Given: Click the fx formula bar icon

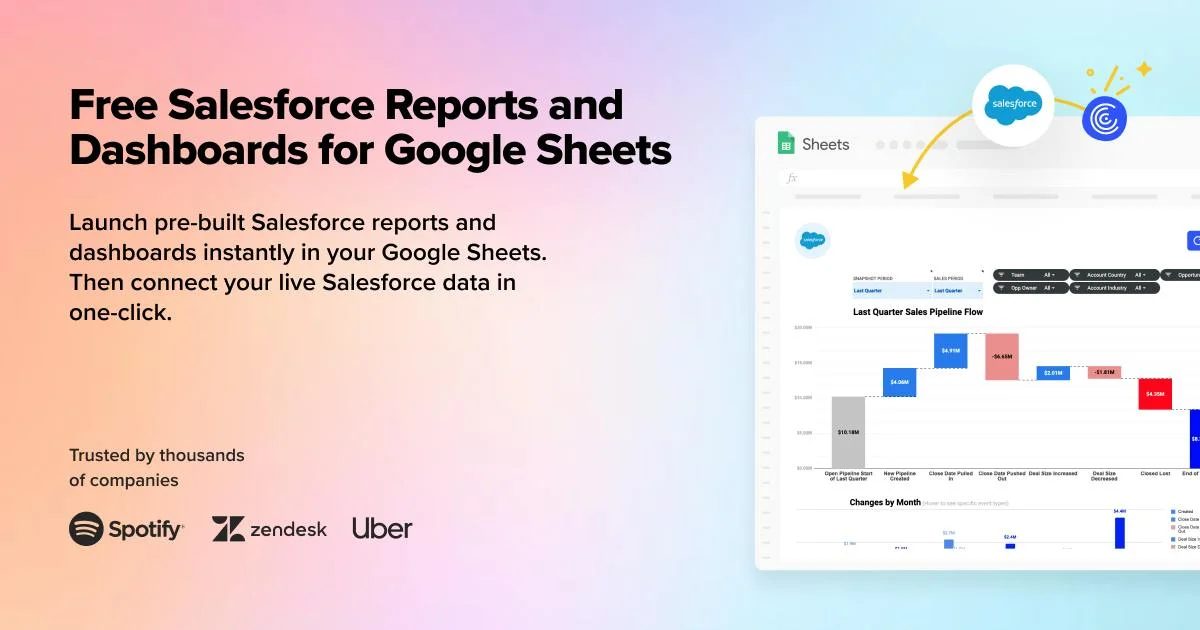Looking at the screenshot, I should (x=792, y=178).
